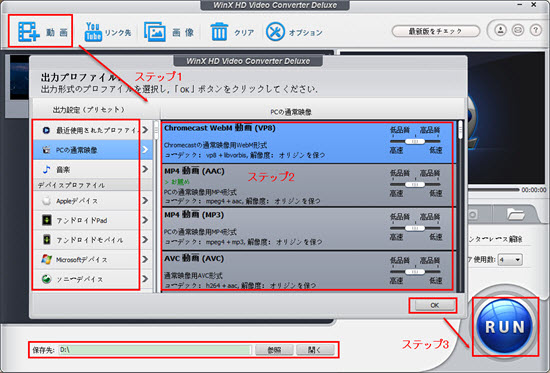The height and width of the screenshot is (373, 550).
Task: Expand arrow beside ソニーデバイス
Action: point(145,279)
